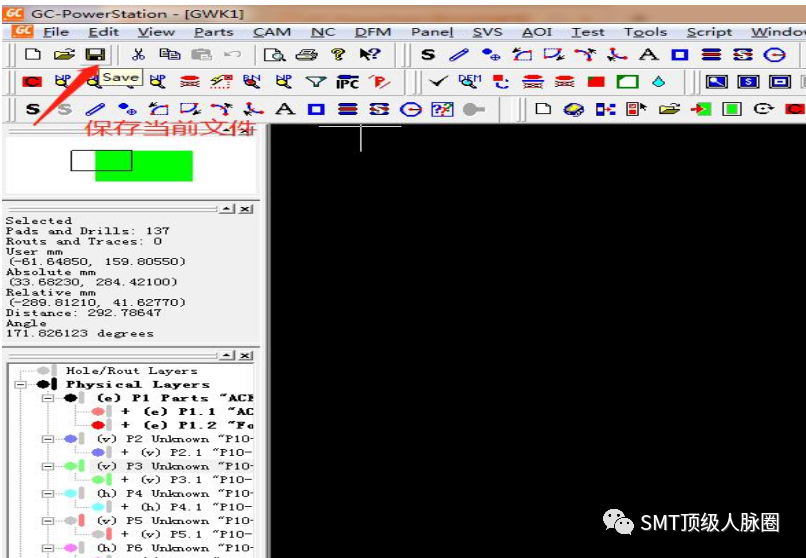Click the BN magnifier query icon
806x558 pixels.
252,82
